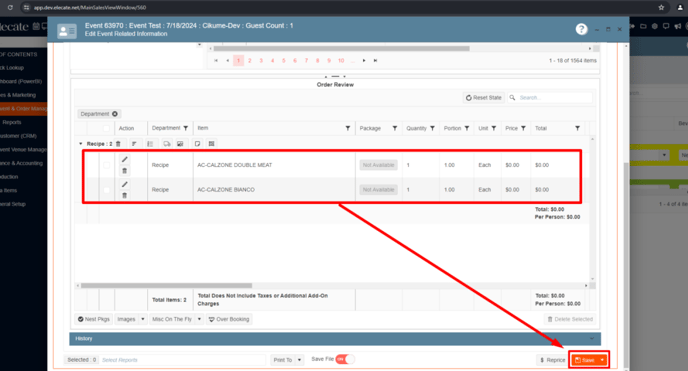
Task: Open filter for Total column
Action: [x=578, y=128]
